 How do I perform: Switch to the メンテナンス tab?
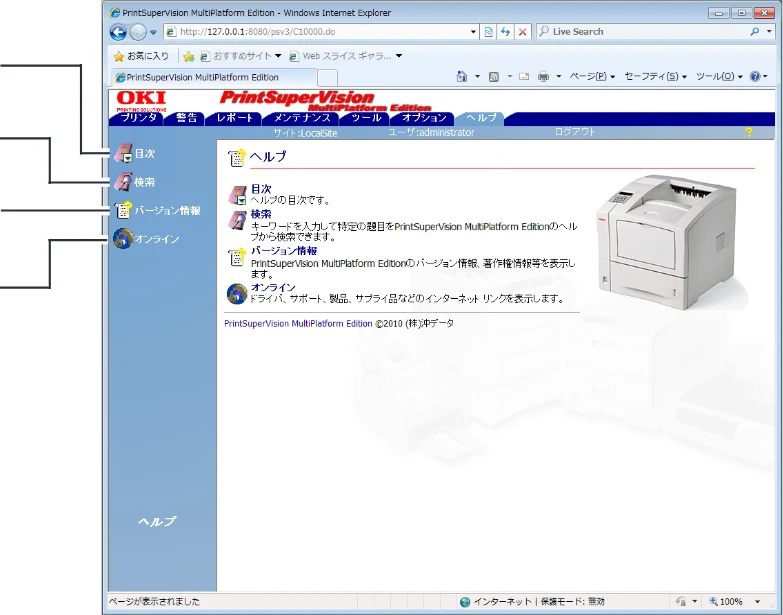coord(301,118)
